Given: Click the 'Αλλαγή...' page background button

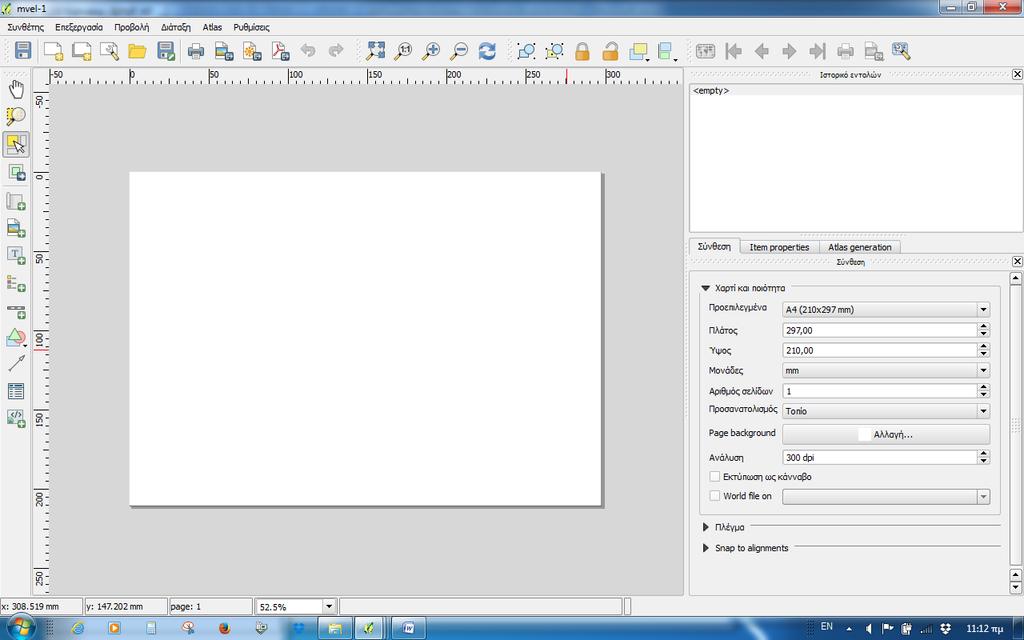Looking at the screenshot, I should coord(886,434).
